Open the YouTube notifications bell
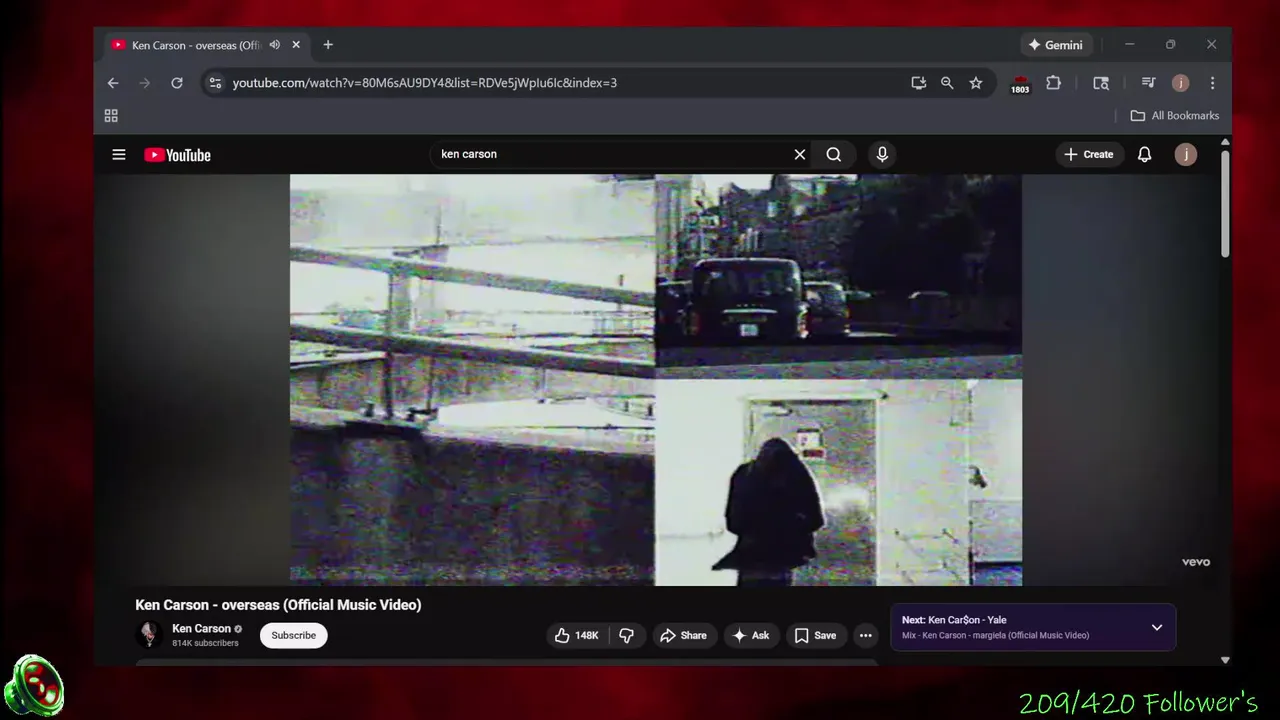The height and width of the screenshot is (720, 1280). 1144,154
